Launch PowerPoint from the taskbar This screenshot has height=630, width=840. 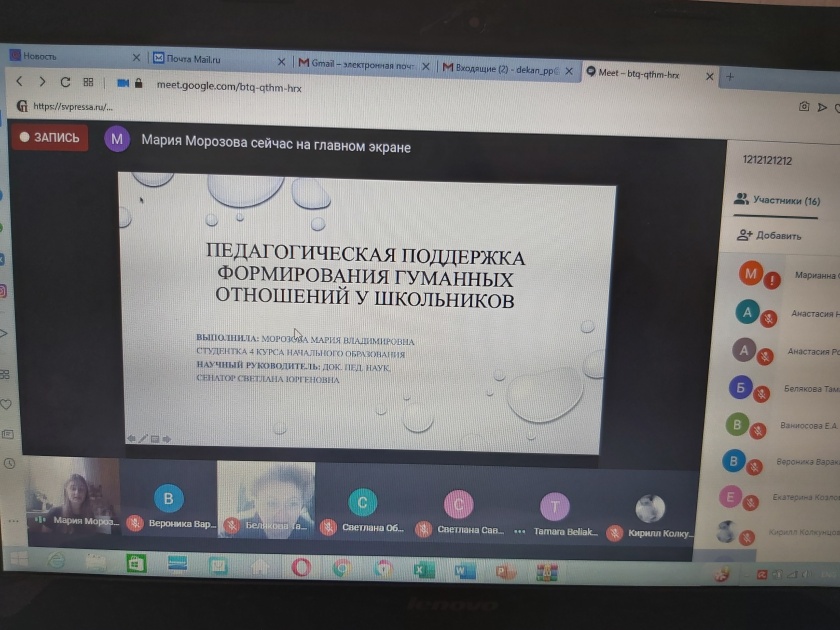(x=505, y=573)
